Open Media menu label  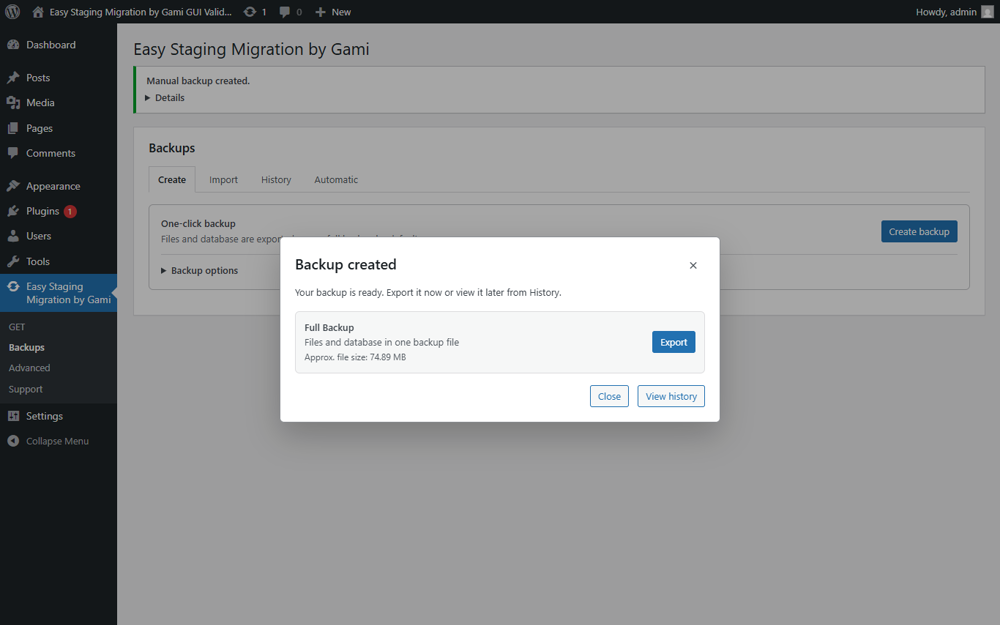[x=40, y=103]
